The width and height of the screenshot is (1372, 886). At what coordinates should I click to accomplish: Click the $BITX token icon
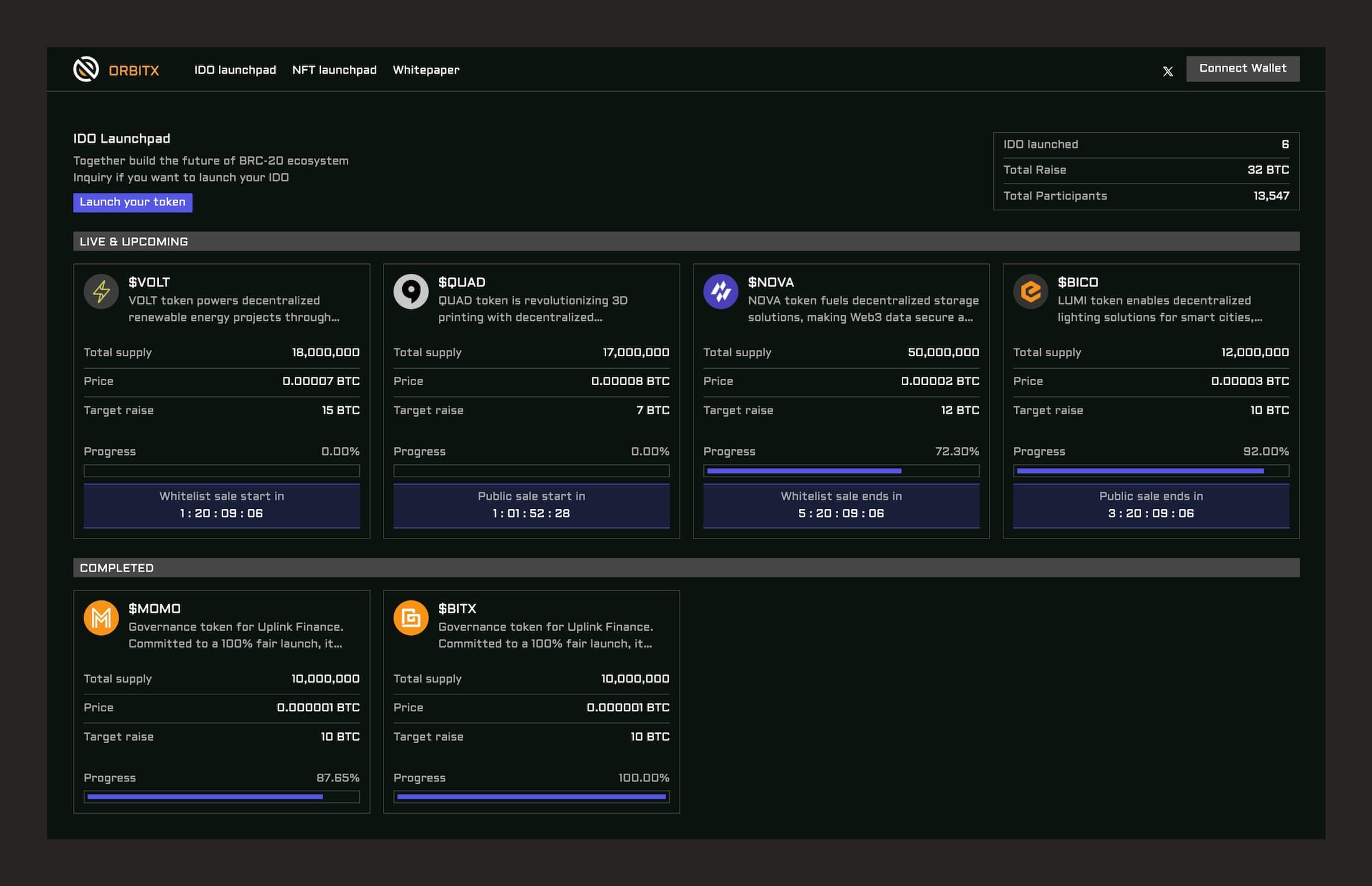tap(411, 618)
